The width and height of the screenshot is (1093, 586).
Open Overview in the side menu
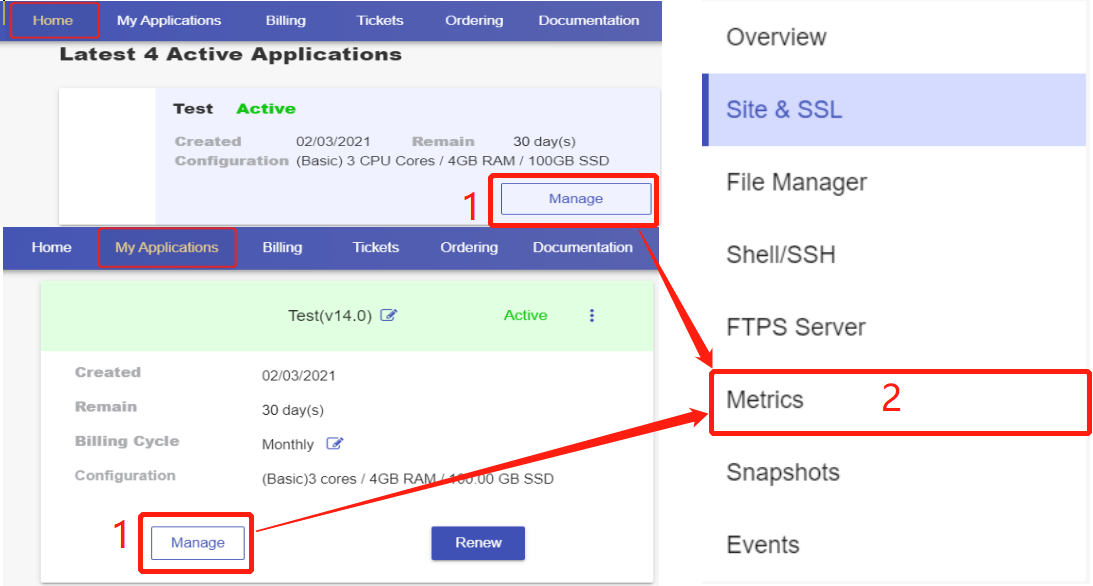[776, 37]
